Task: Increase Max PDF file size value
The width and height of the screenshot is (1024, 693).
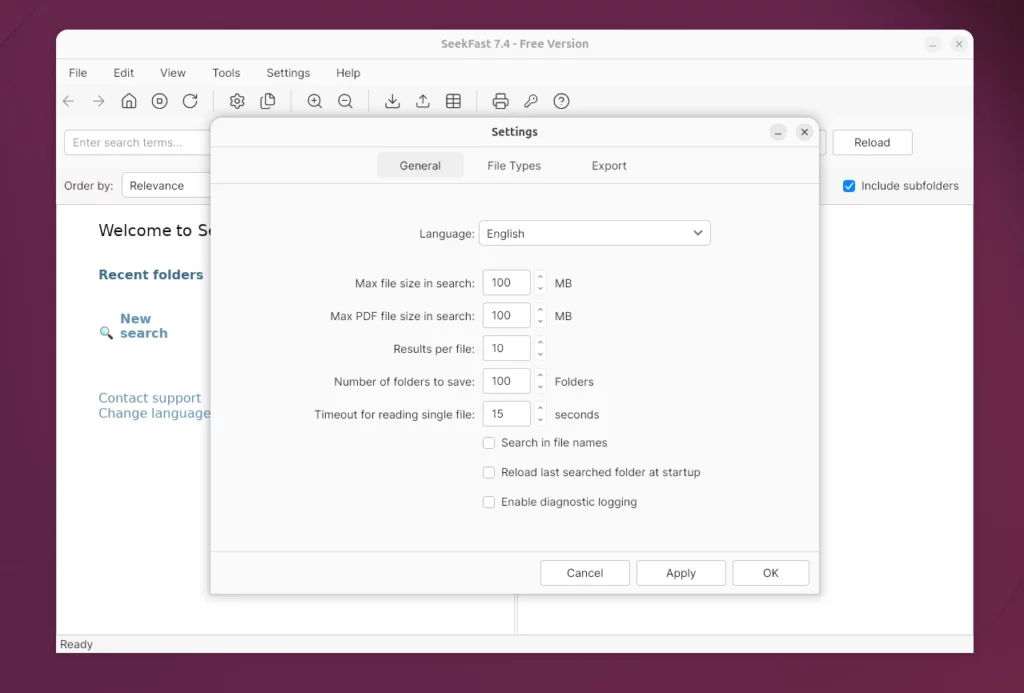Action: pos(540,310)
